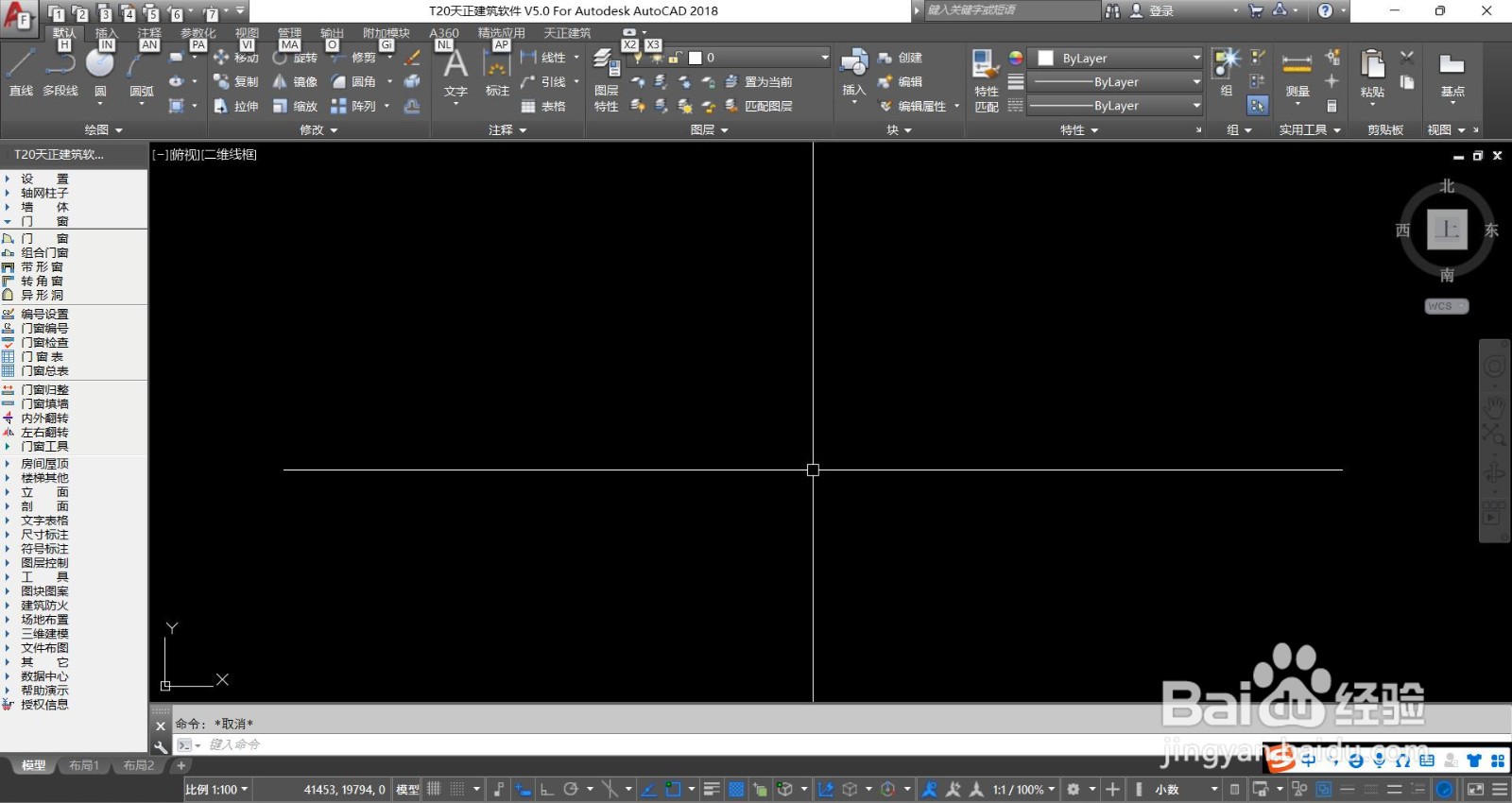
Task: Click the 基点 (Base point) view icon
Action: coord(1452,76)
